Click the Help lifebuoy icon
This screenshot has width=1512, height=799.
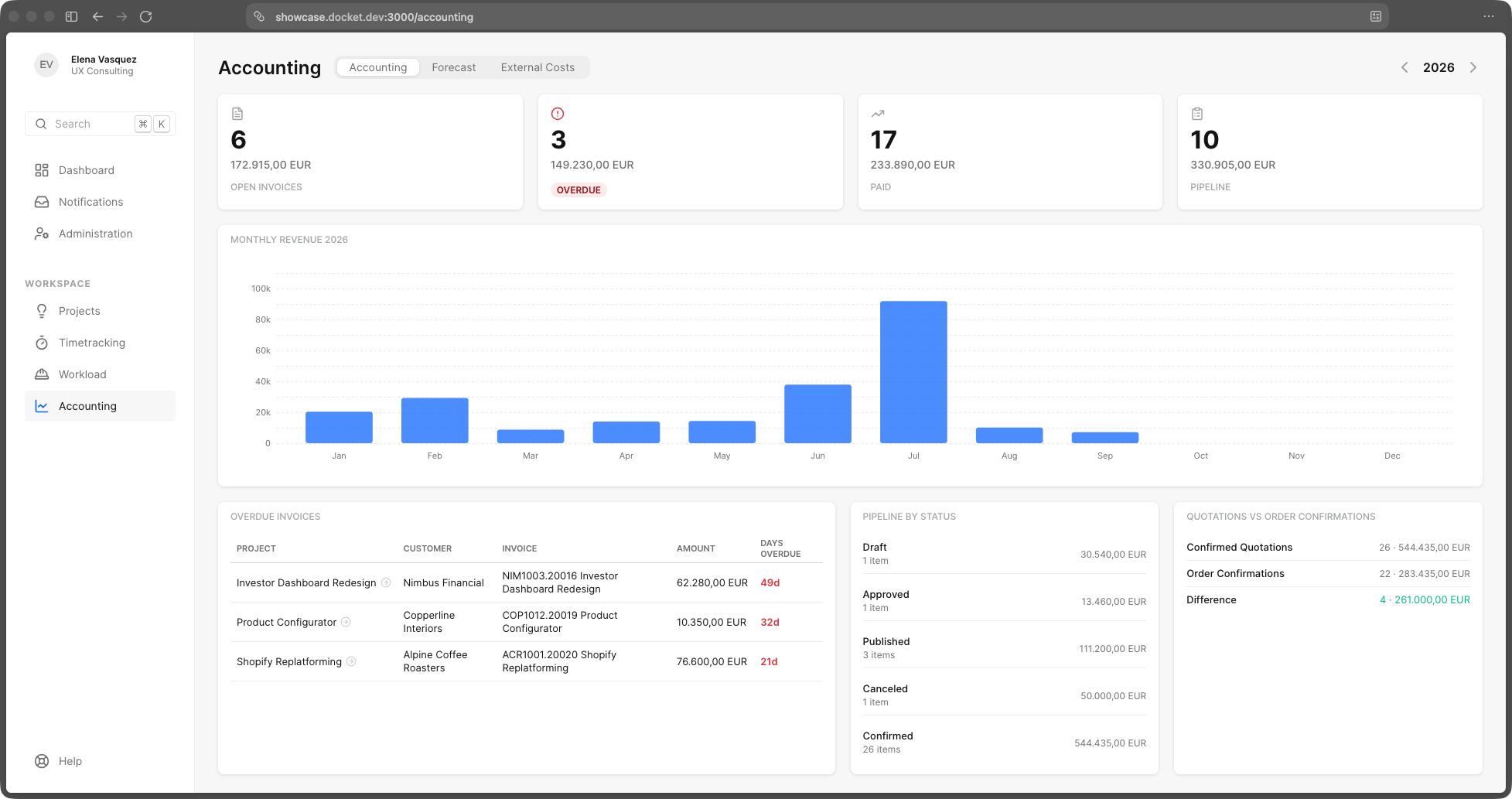pos(42,761)
